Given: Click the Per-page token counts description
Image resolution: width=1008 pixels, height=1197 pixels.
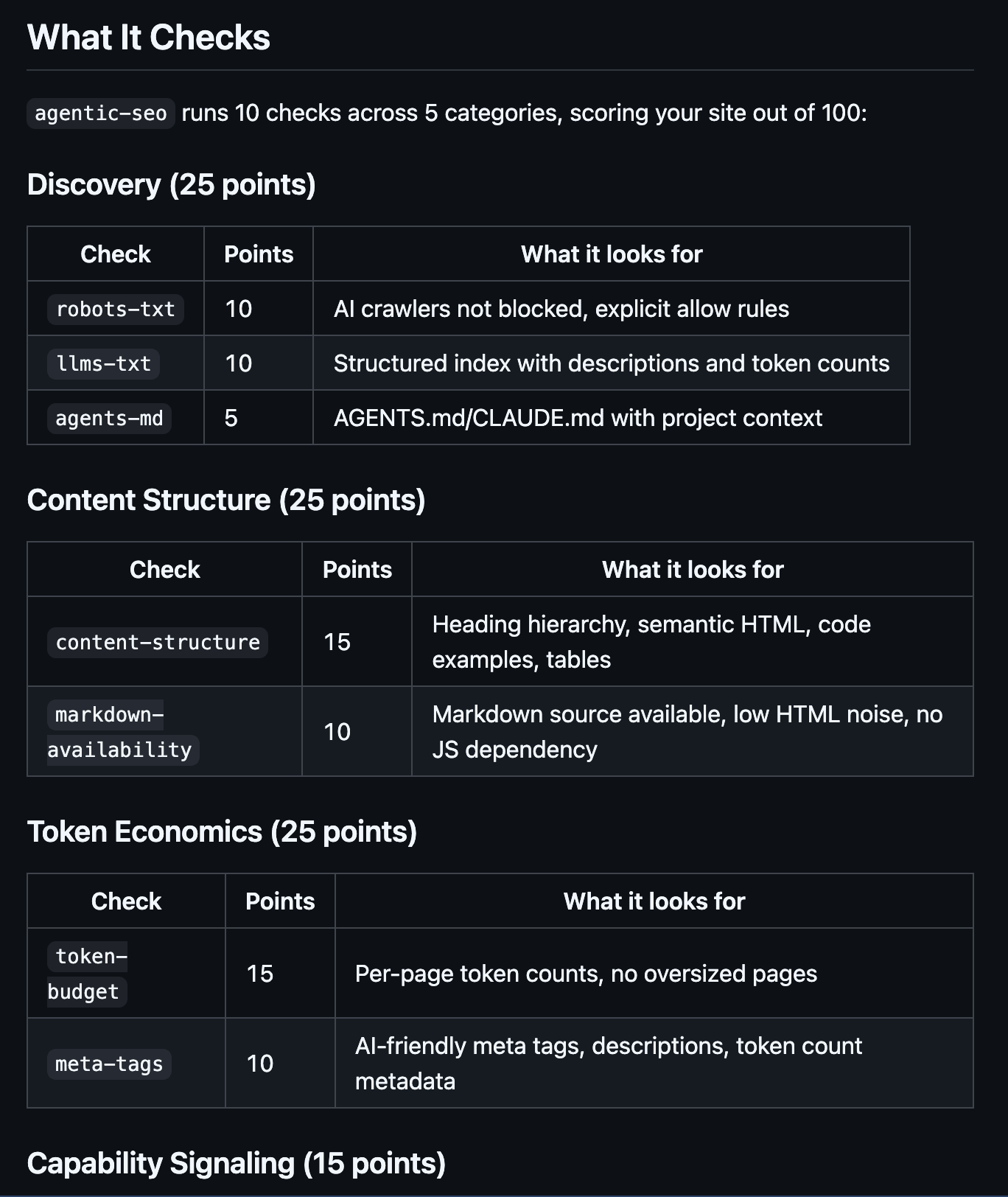Looking at the screenshot, I should (586, 974).
